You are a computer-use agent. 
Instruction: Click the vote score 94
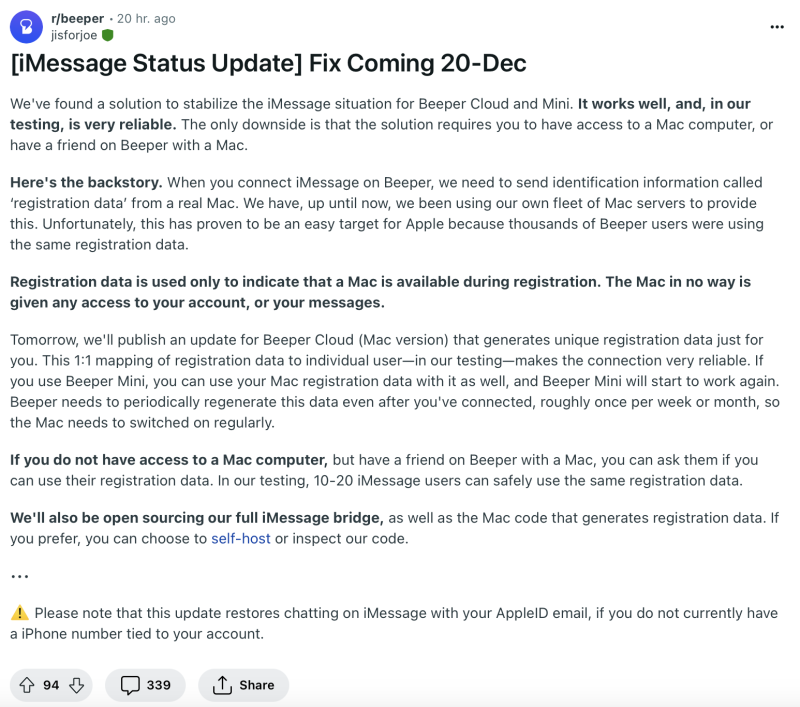51,685
